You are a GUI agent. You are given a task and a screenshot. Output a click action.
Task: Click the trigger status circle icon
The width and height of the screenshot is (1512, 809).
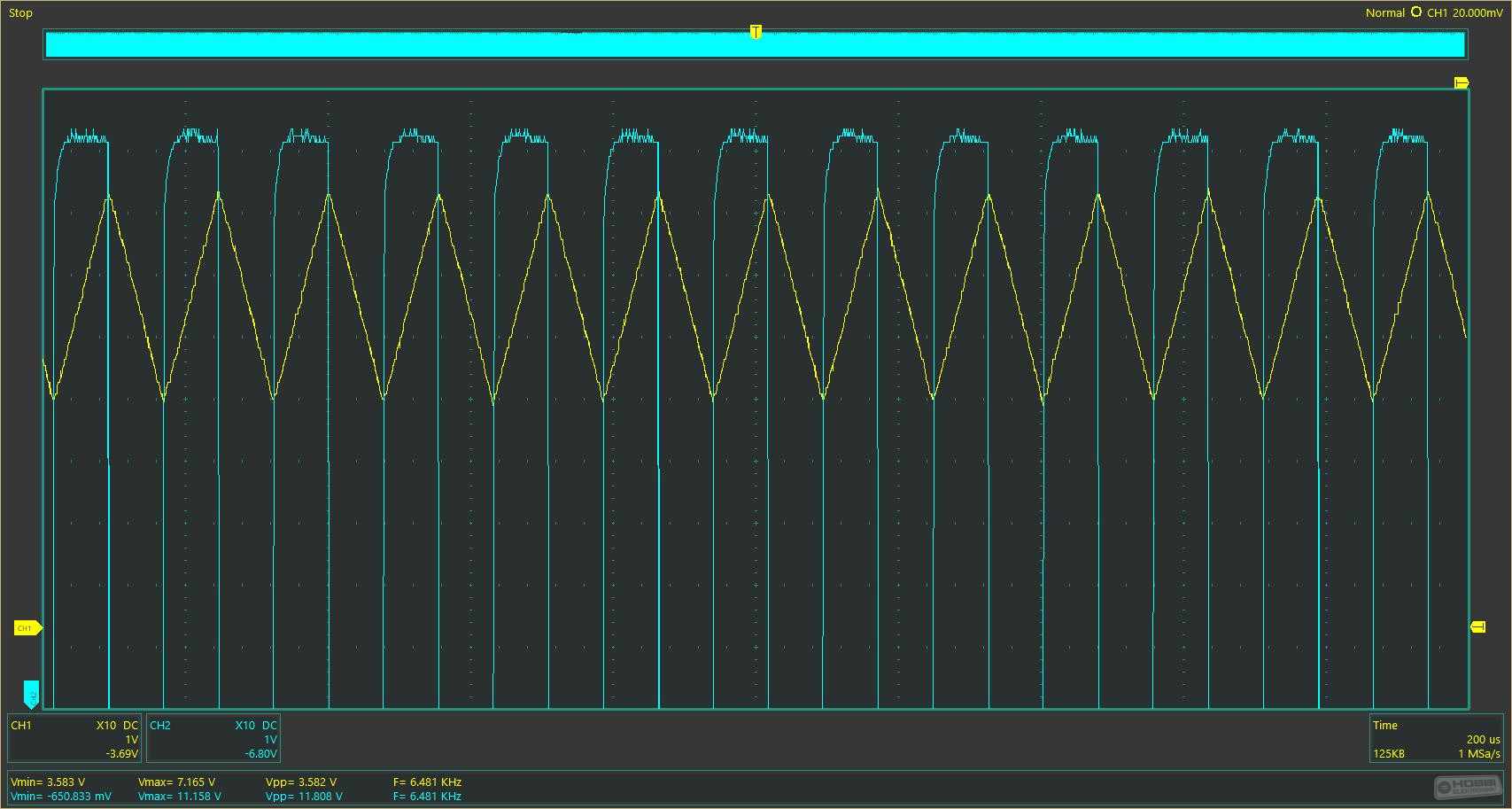1415,12
